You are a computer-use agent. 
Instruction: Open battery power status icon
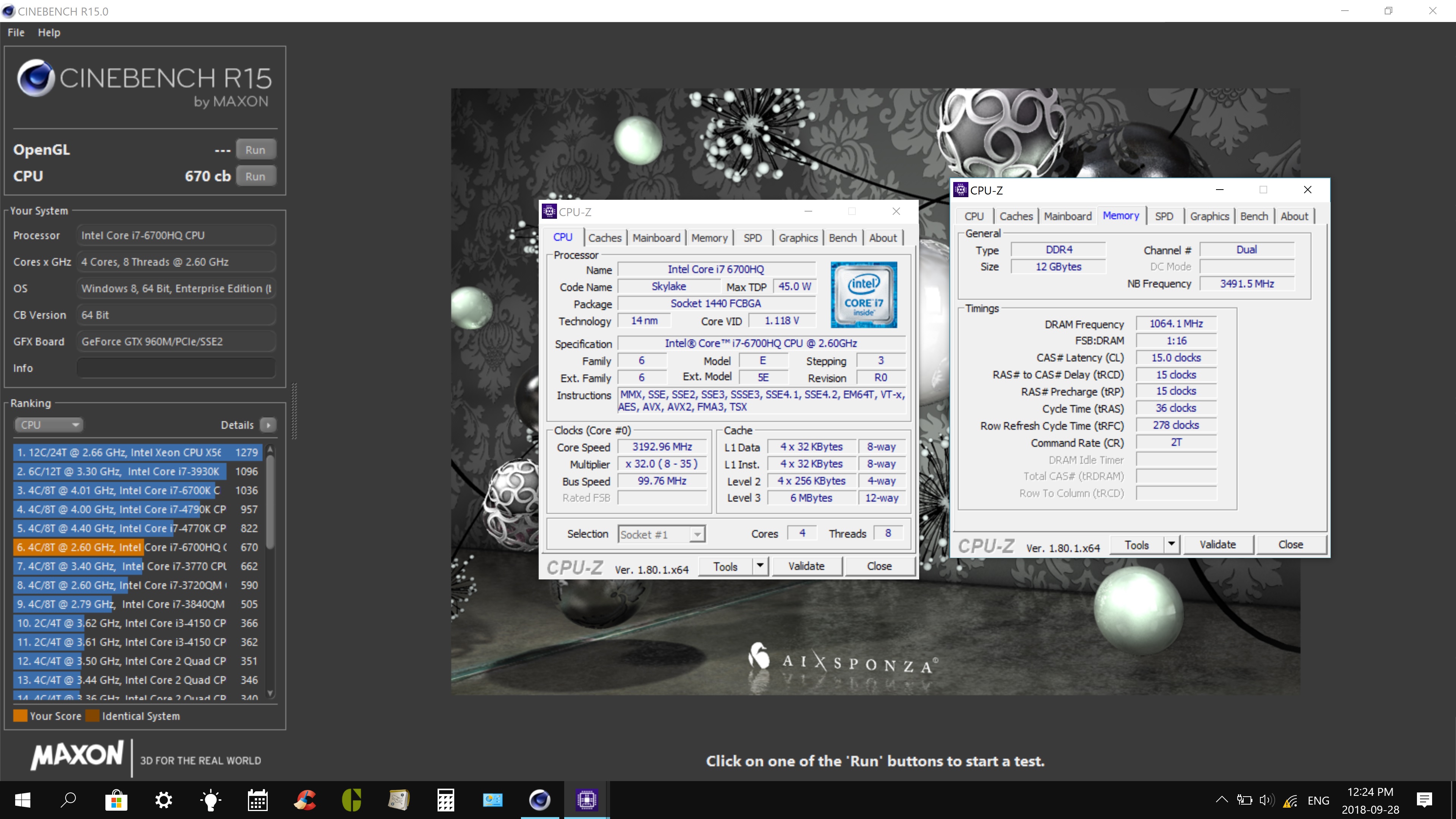[1244, 800]
